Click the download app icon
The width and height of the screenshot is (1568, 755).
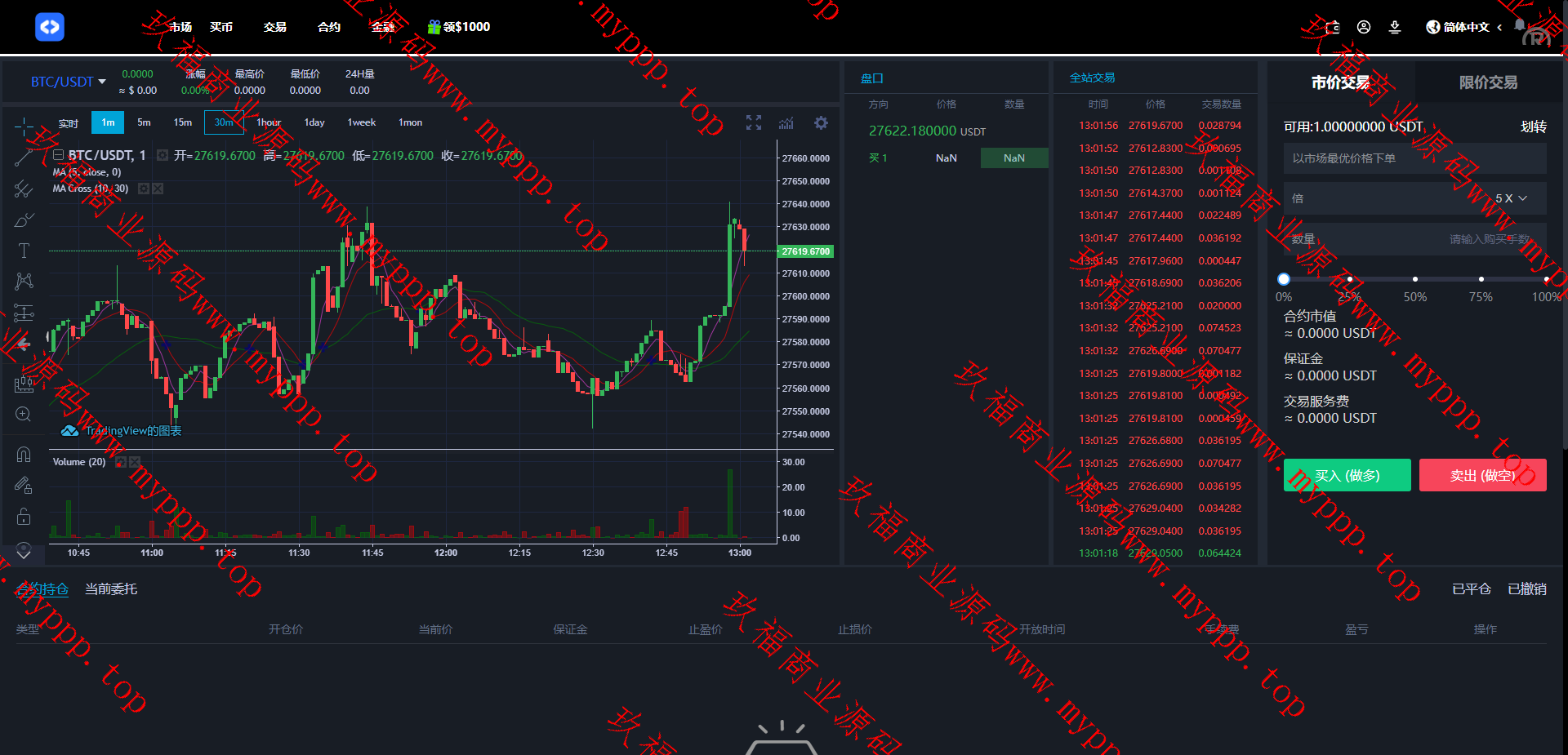[1395, 27]
